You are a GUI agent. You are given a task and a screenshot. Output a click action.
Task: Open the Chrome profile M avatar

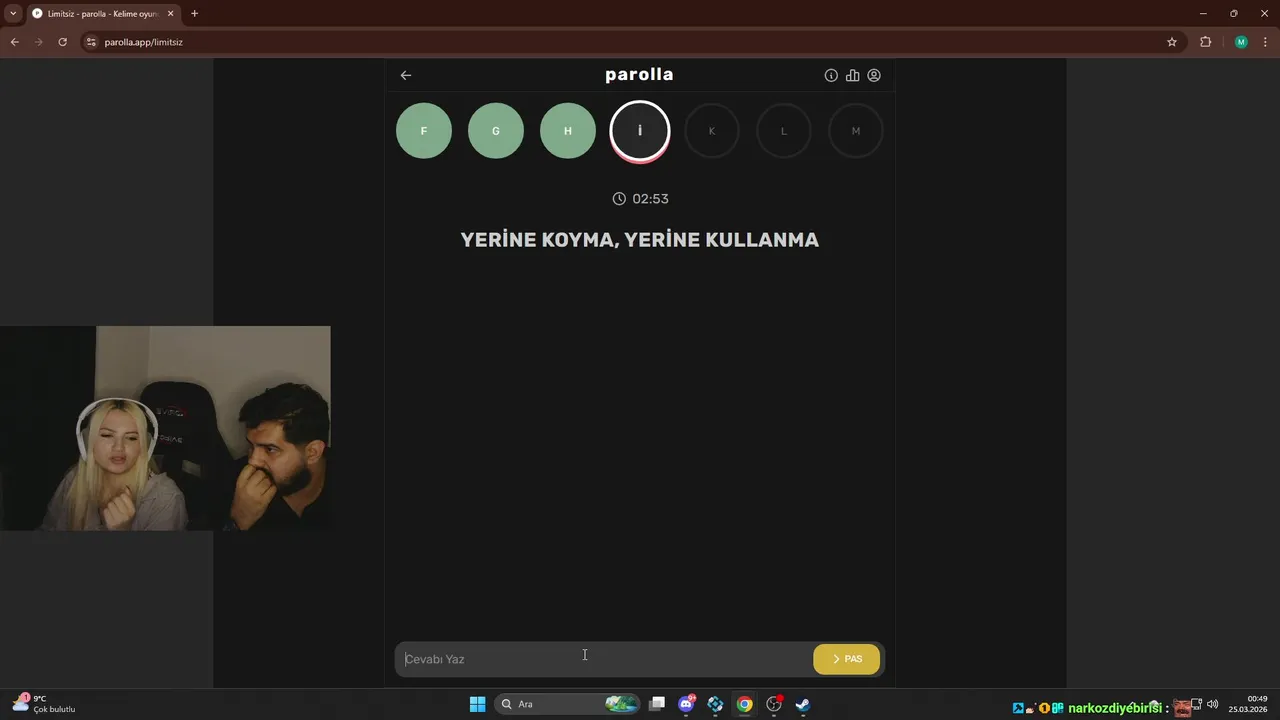pos(1241,42)
